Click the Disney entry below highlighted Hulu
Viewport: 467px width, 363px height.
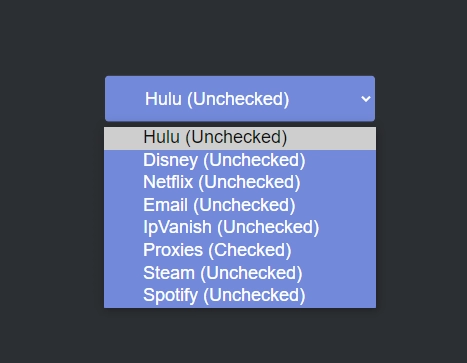point(240,160)
